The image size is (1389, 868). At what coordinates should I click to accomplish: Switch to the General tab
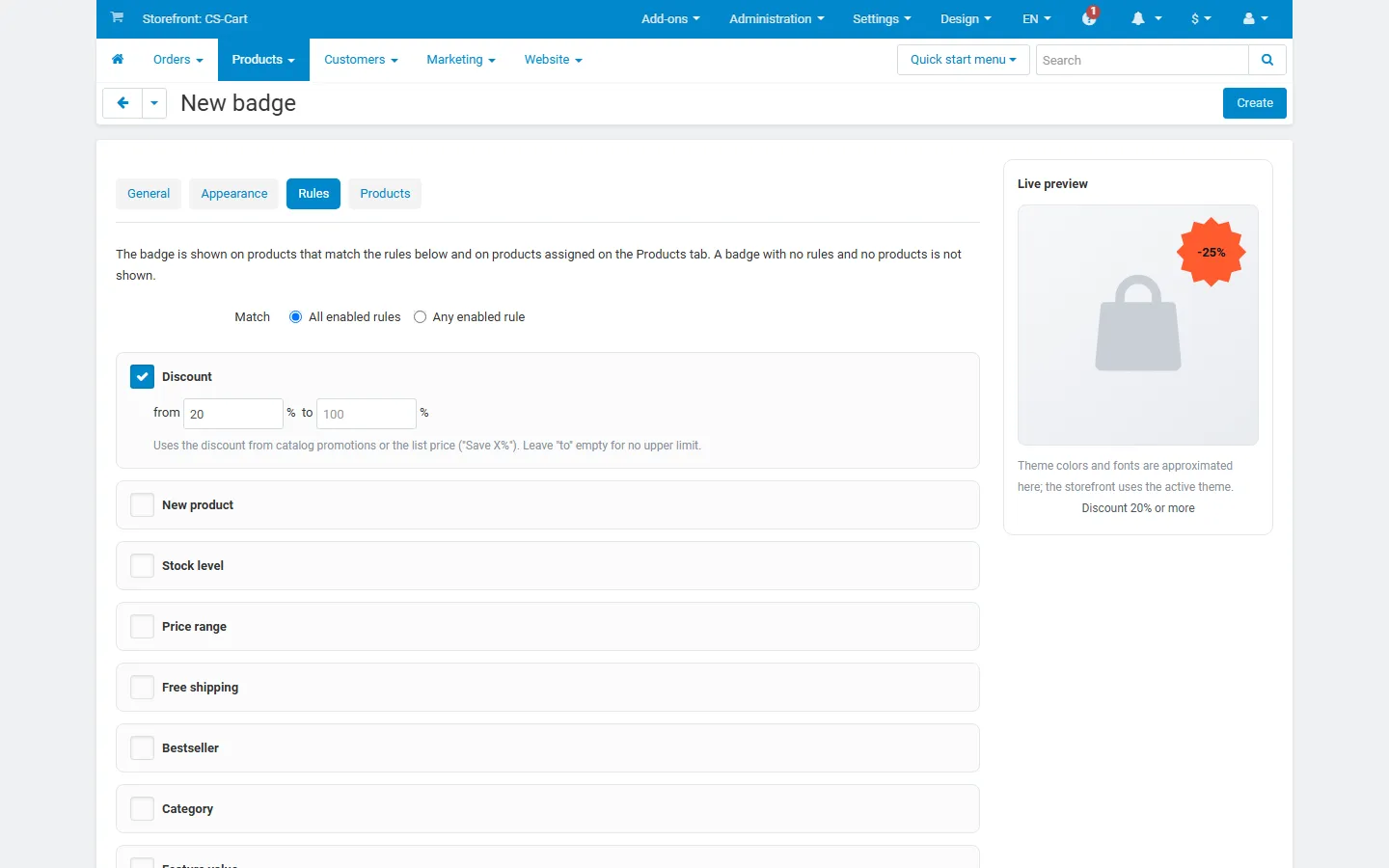click(149, 194)
